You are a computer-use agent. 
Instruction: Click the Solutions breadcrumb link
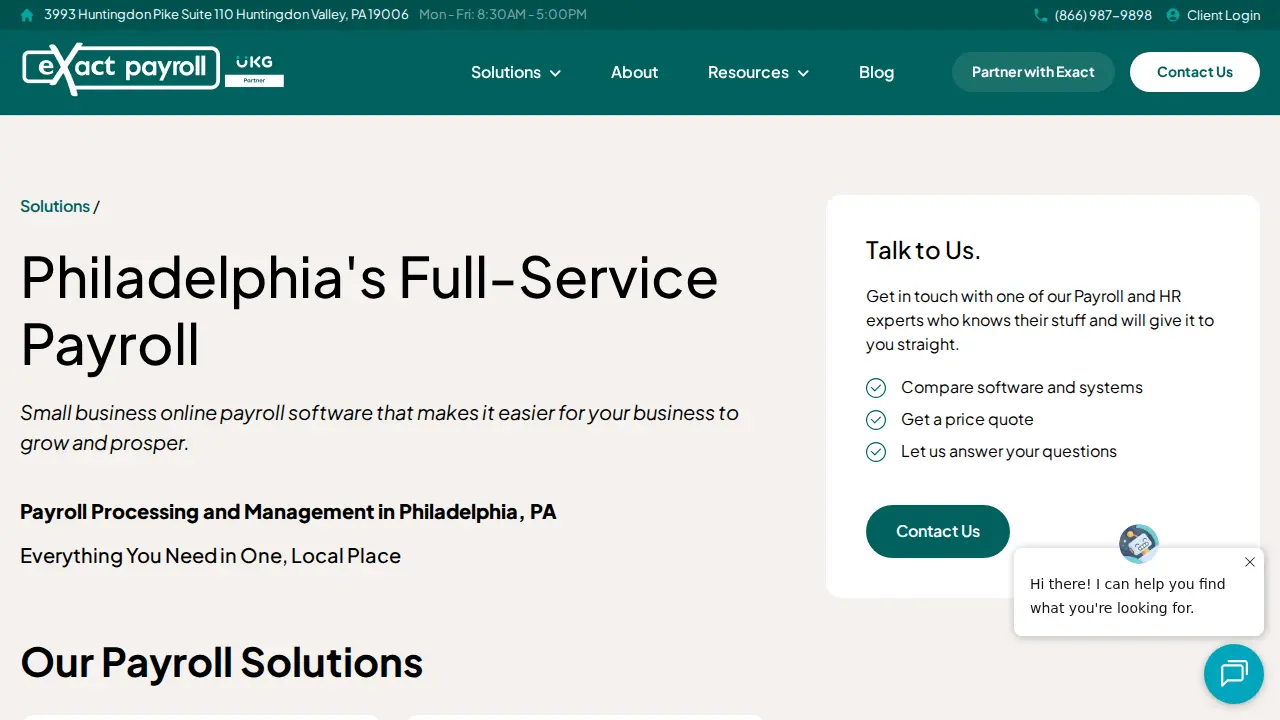pyautogui.click(x=55, y=206)
